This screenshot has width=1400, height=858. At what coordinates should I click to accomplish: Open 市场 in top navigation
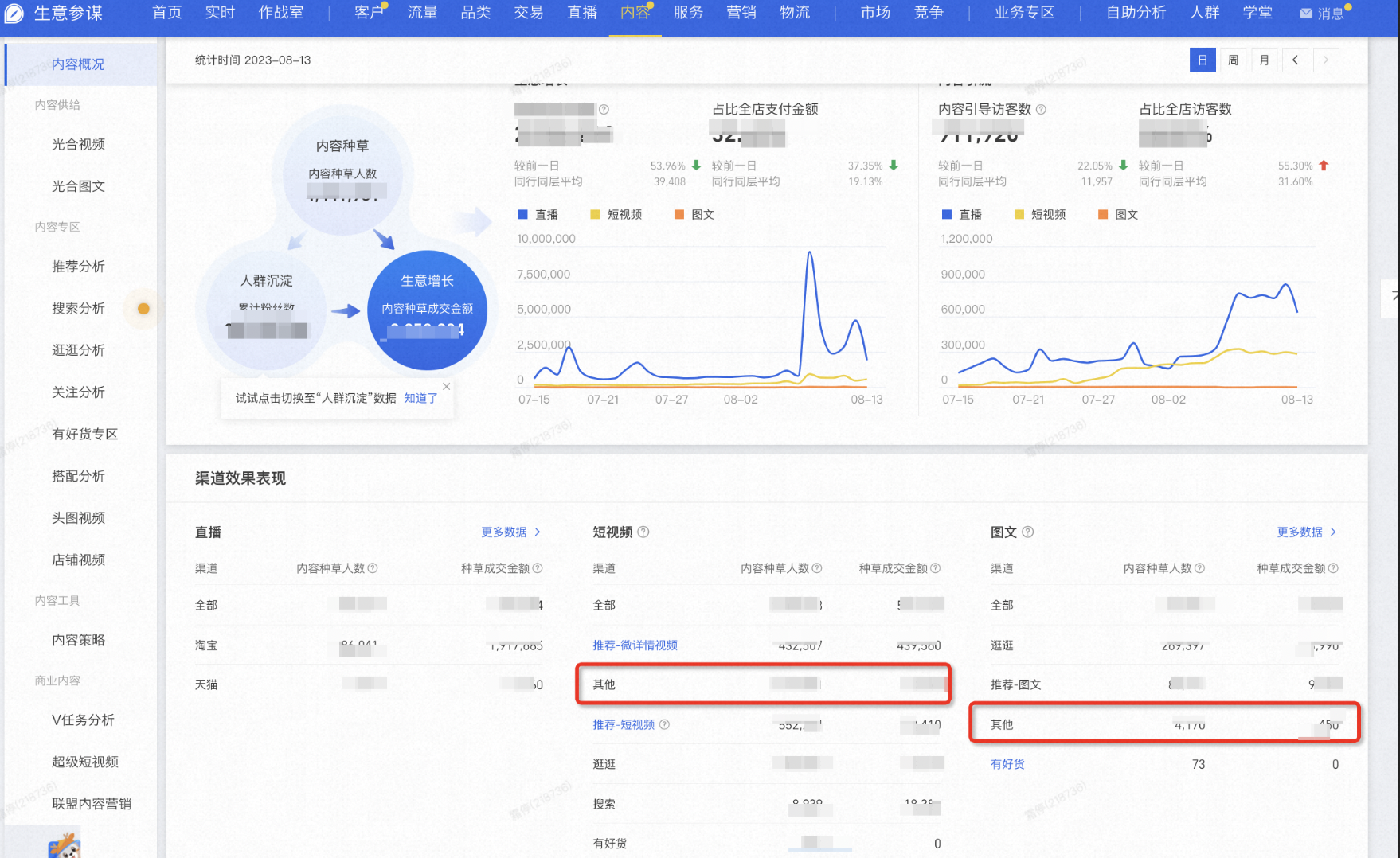[875, 13]
